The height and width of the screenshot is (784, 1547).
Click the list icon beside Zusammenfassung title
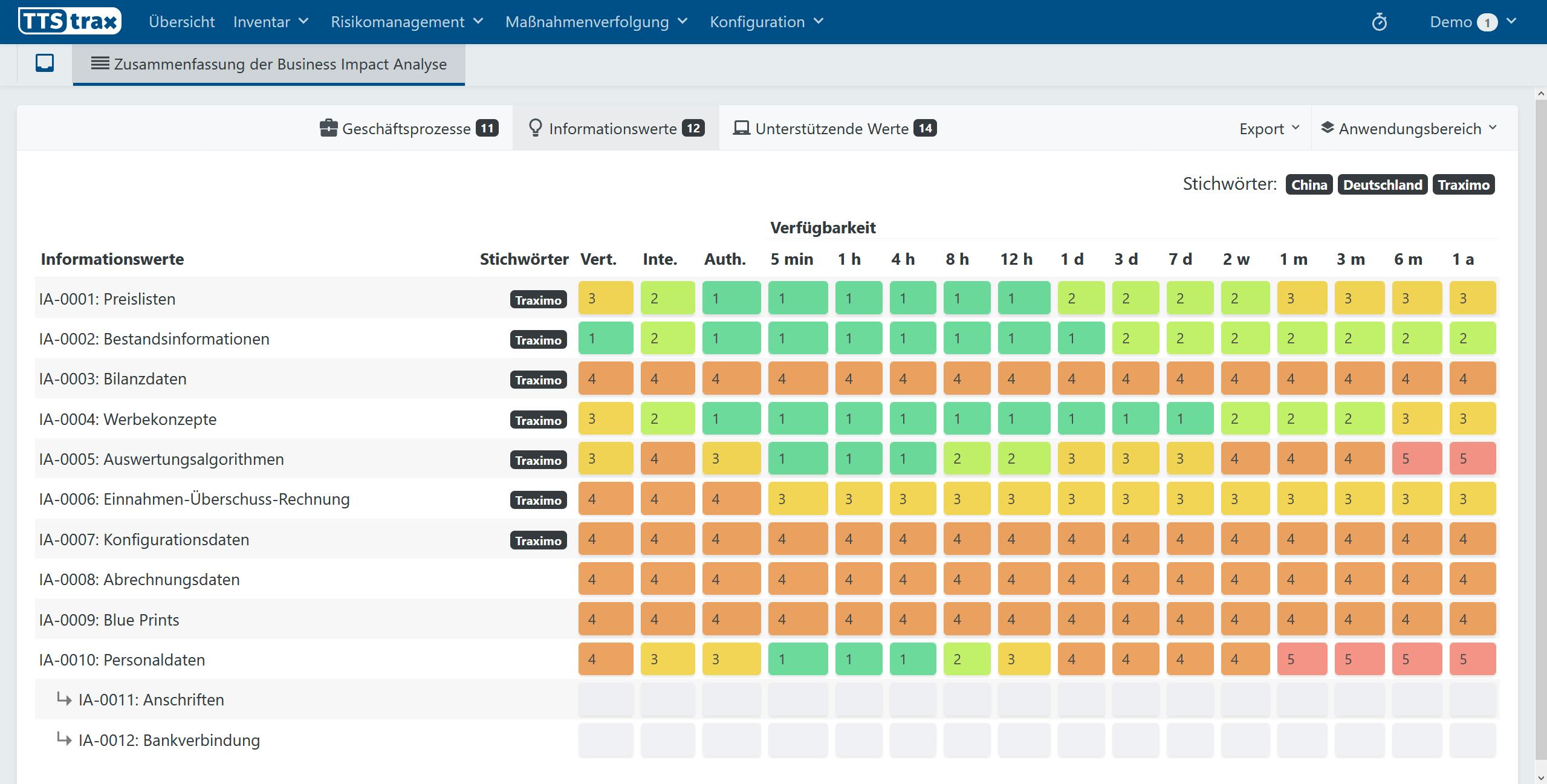[100, 63]
